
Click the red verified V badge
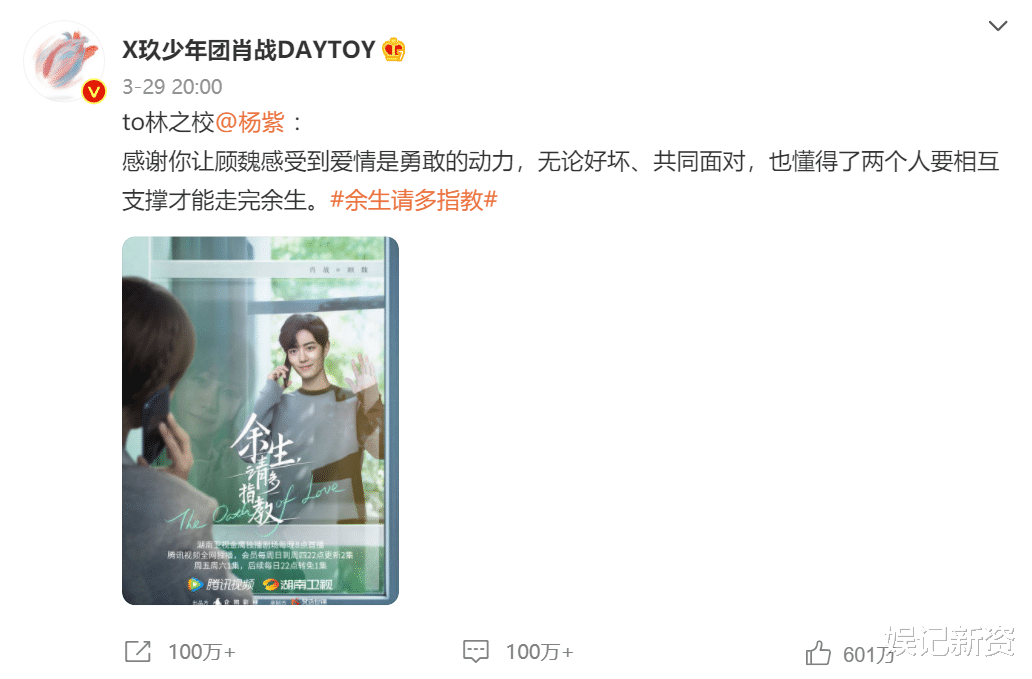94,91
